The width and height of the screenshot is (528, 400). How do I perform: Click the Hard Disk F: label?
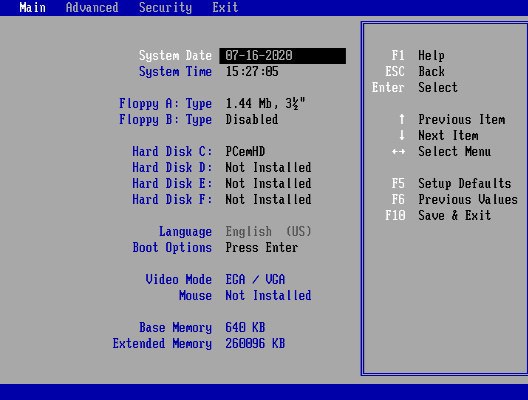[172, 199]
